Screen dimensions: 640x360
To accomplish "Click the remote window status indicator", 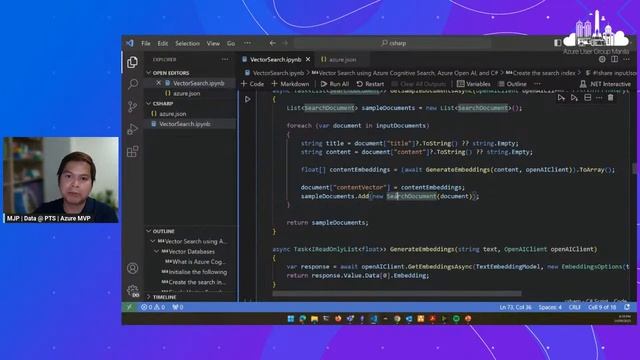I will point(129,307).
